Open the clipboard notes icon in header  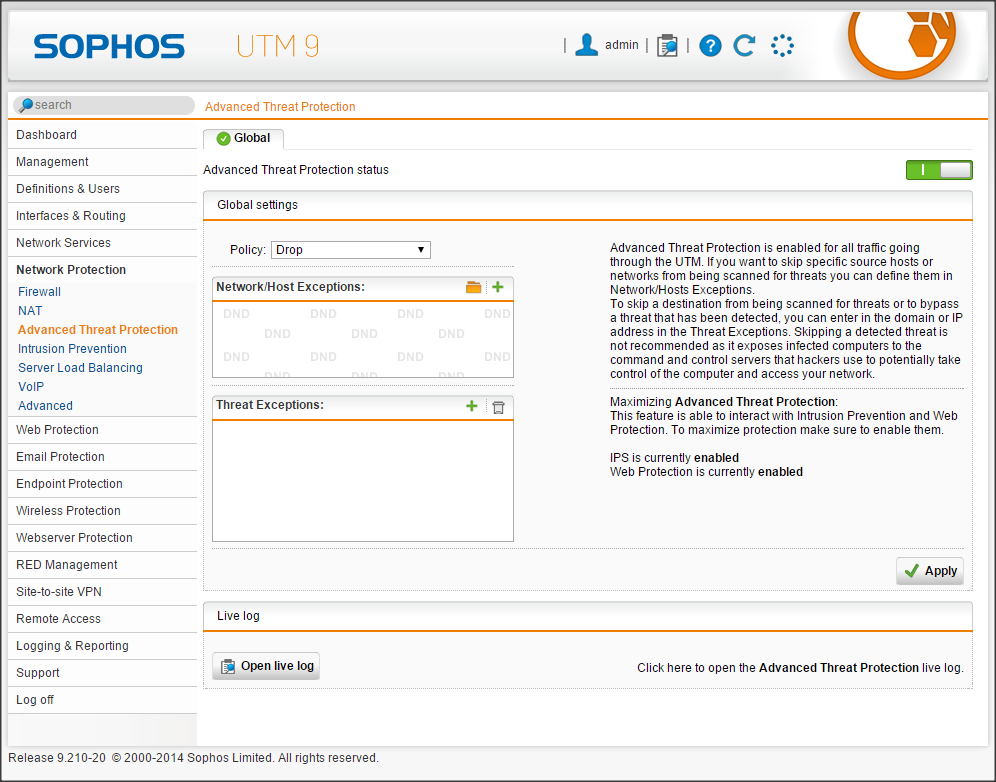coord(667,46)
